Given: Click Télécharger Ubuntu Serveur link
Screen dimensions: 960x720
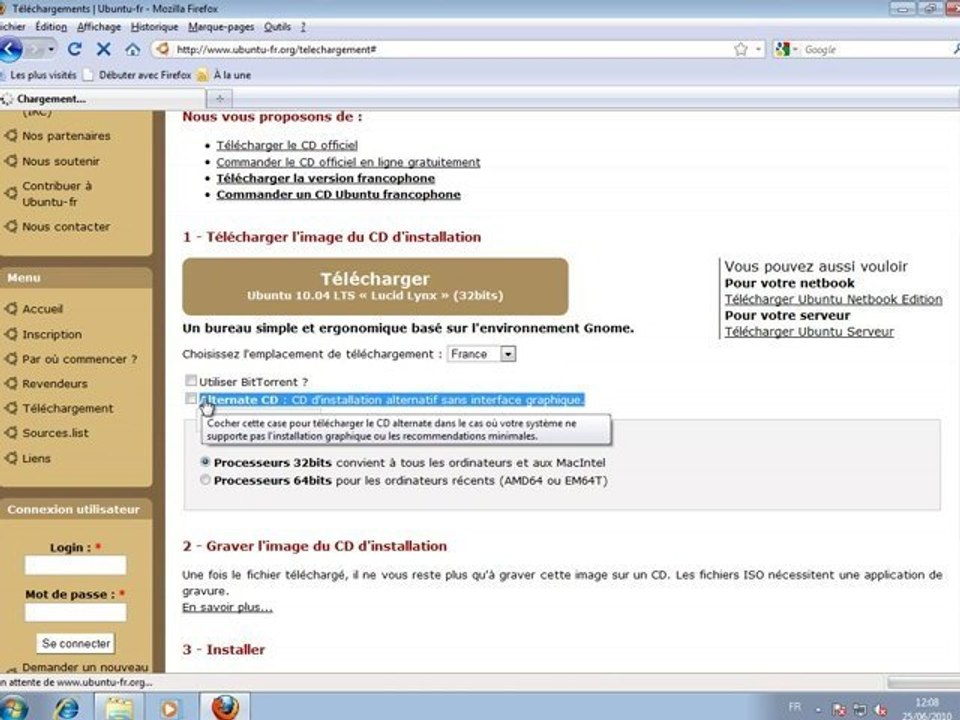Looking at the screenshot, I should point(809,332).
